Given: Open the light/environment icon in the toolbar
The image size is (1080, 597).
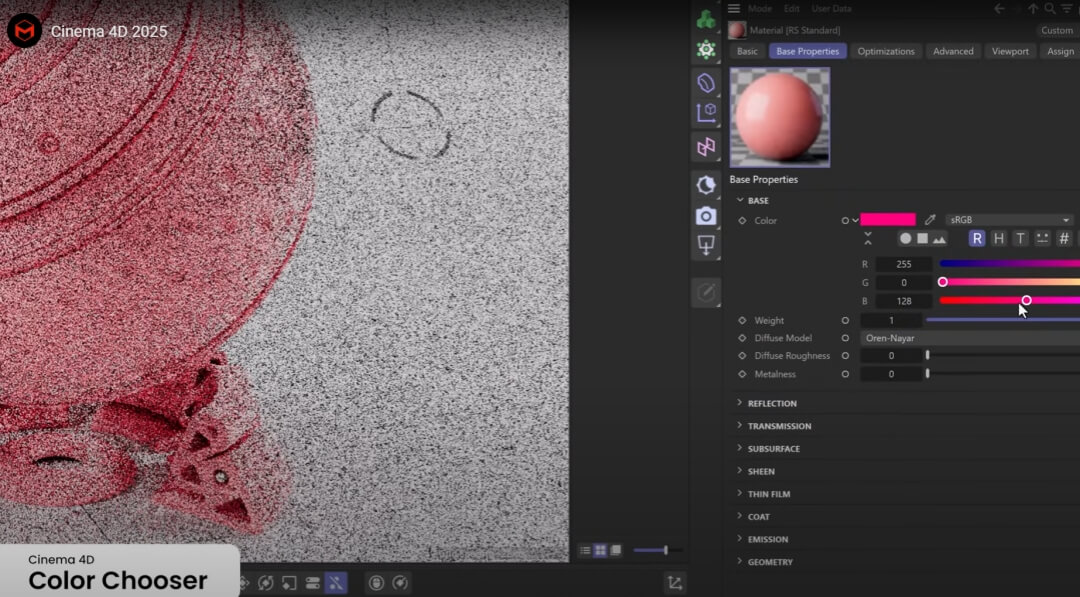Looking at the screenshot, I should click(x=706, y=185).
